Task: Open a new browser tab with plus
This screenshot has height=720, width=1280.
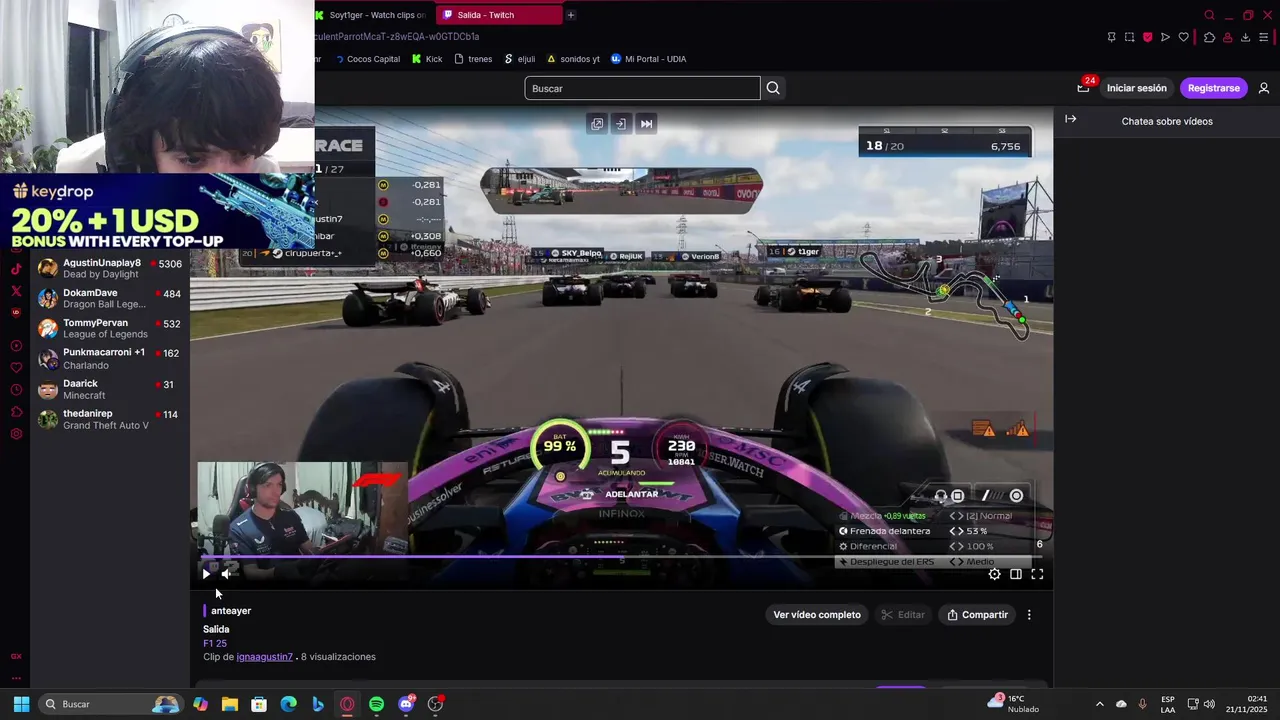Action: click(571, 15)
